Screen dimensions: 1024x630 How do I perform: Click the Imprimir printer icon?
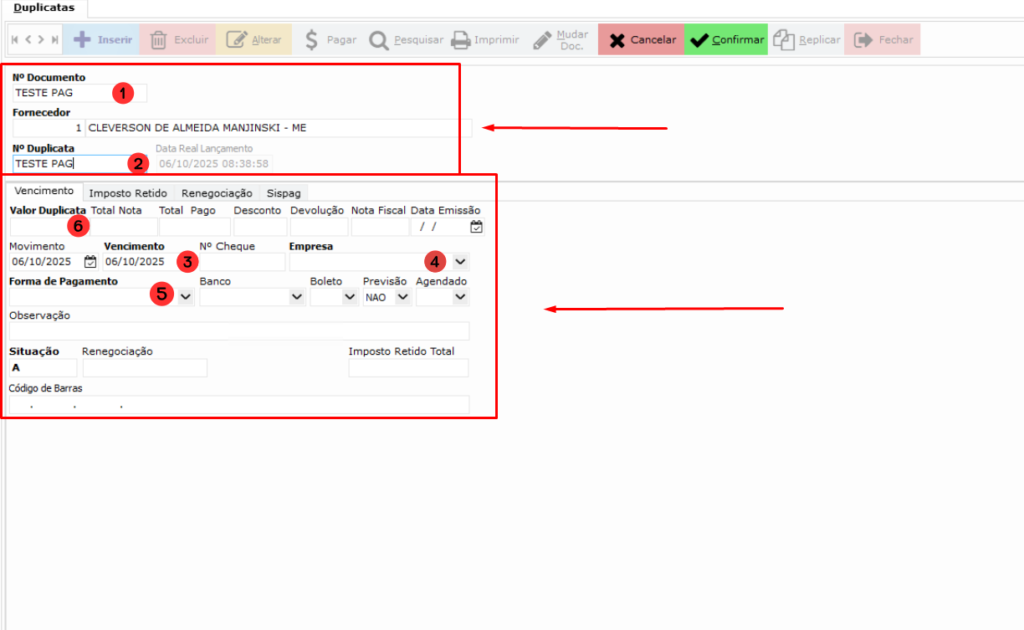point(460,40)
